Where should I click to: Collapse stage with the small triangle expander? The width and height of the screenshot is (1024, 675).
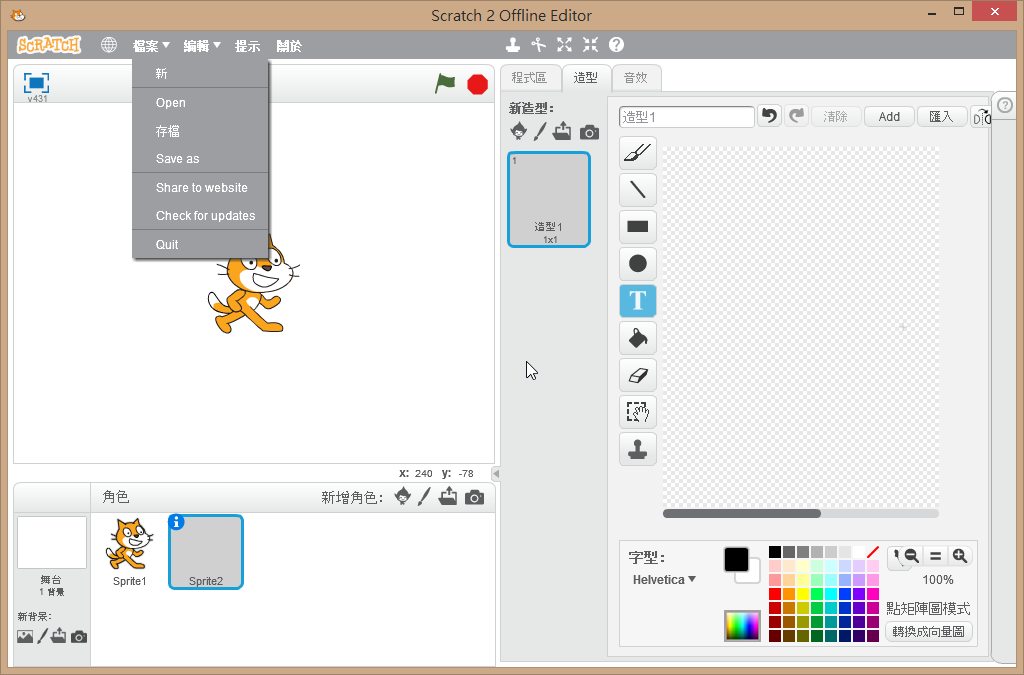point(496,473)
